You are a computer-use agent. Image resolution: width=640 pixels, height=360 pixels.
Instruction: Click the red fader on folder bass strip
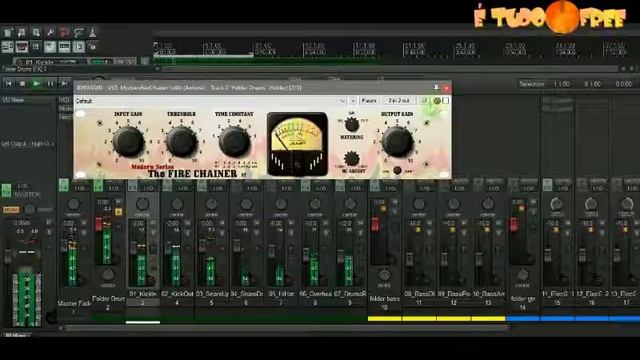[375, 224]
